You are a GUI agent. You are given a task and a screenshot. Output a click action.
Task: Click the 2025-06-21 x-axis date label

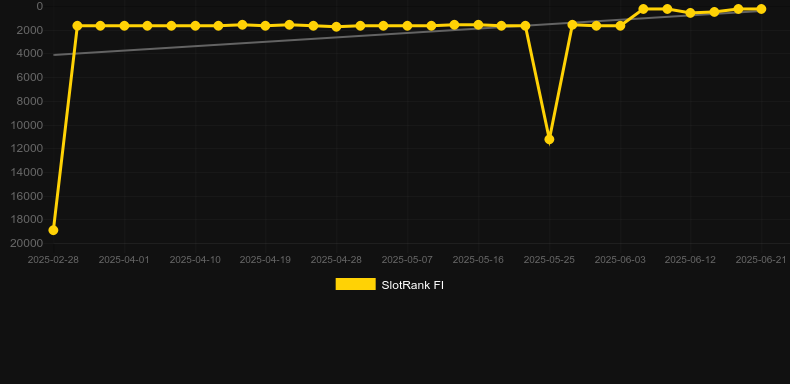761,260
